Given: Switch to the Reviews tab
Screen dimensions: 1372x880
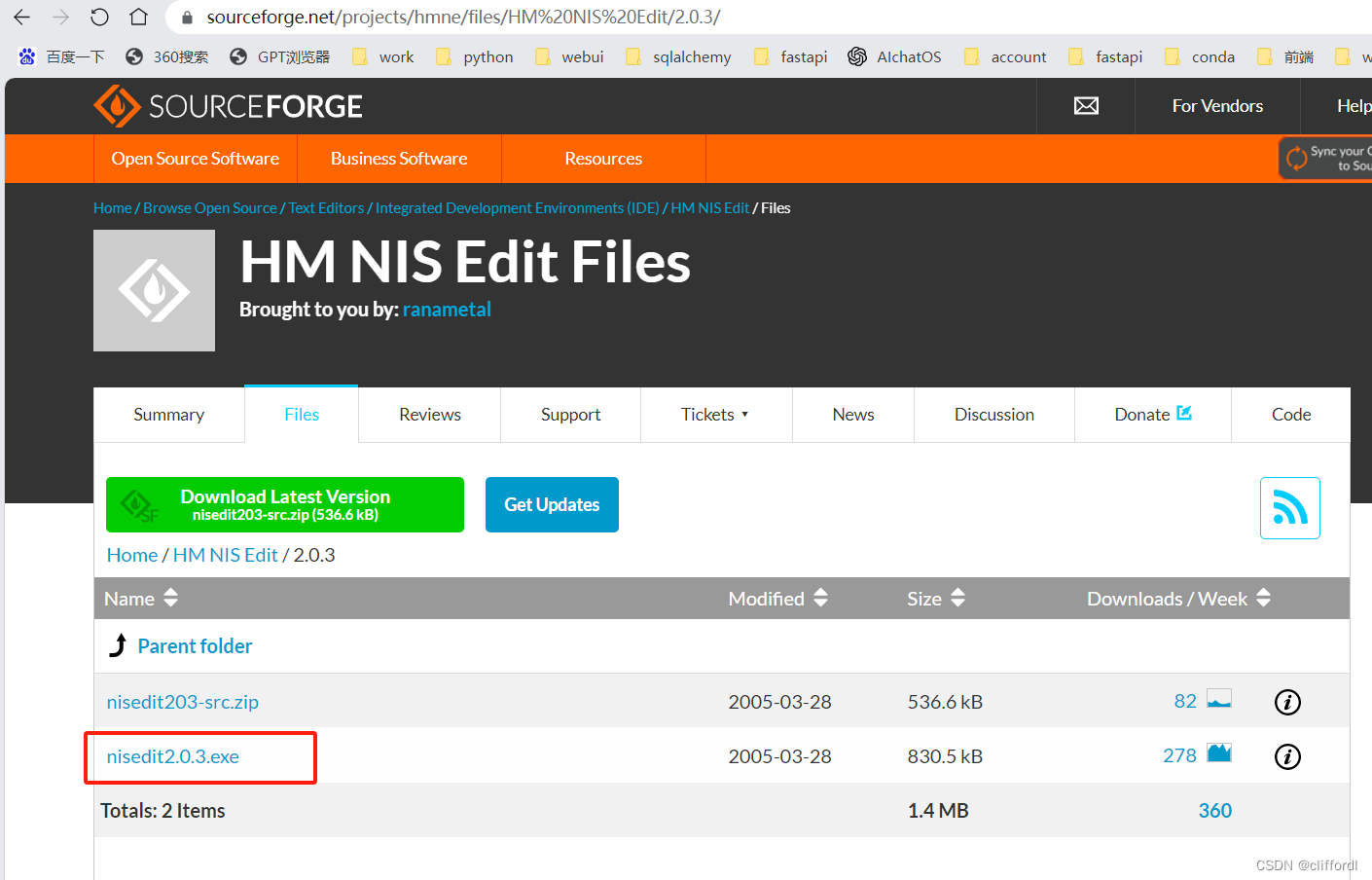Looking at the screenshot, I should [x=430, y=415].
